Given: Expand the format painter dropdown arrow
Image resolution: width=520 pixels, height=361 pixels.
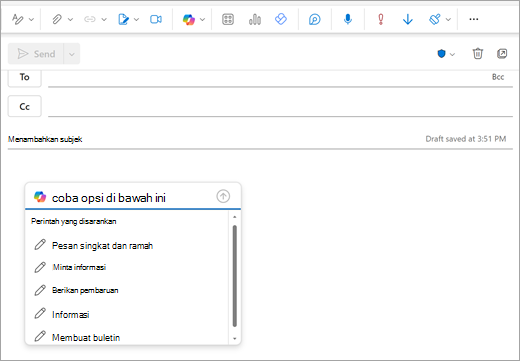Looking at the screenshot, I should (x=448, y=20).
